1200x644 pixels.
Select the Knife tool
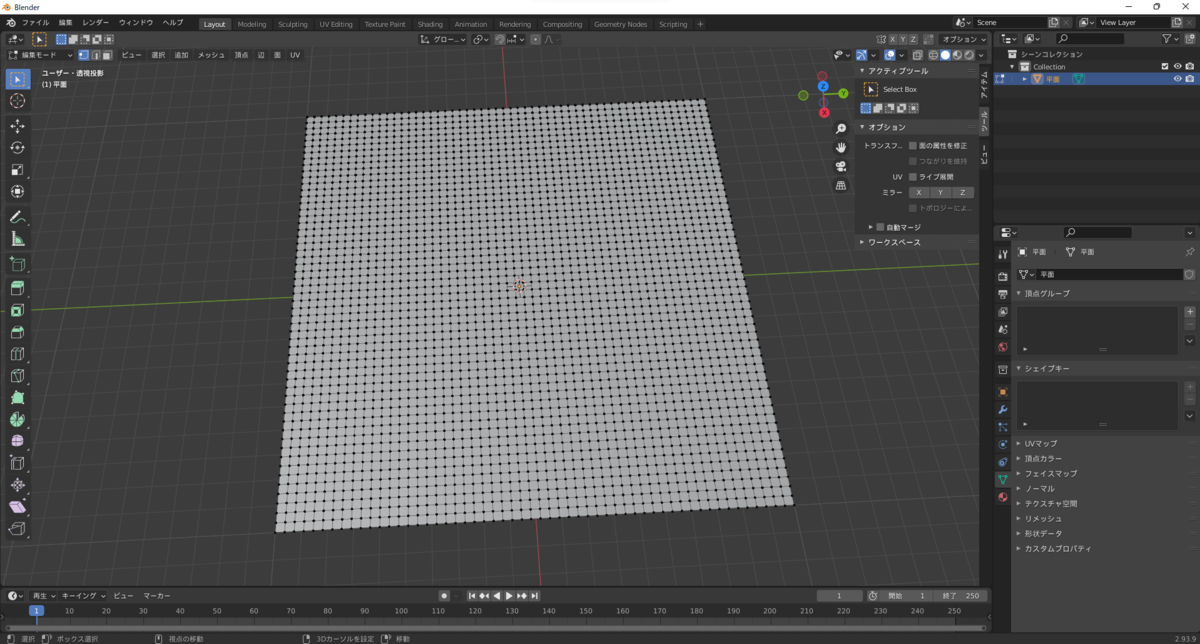[18, 376]
